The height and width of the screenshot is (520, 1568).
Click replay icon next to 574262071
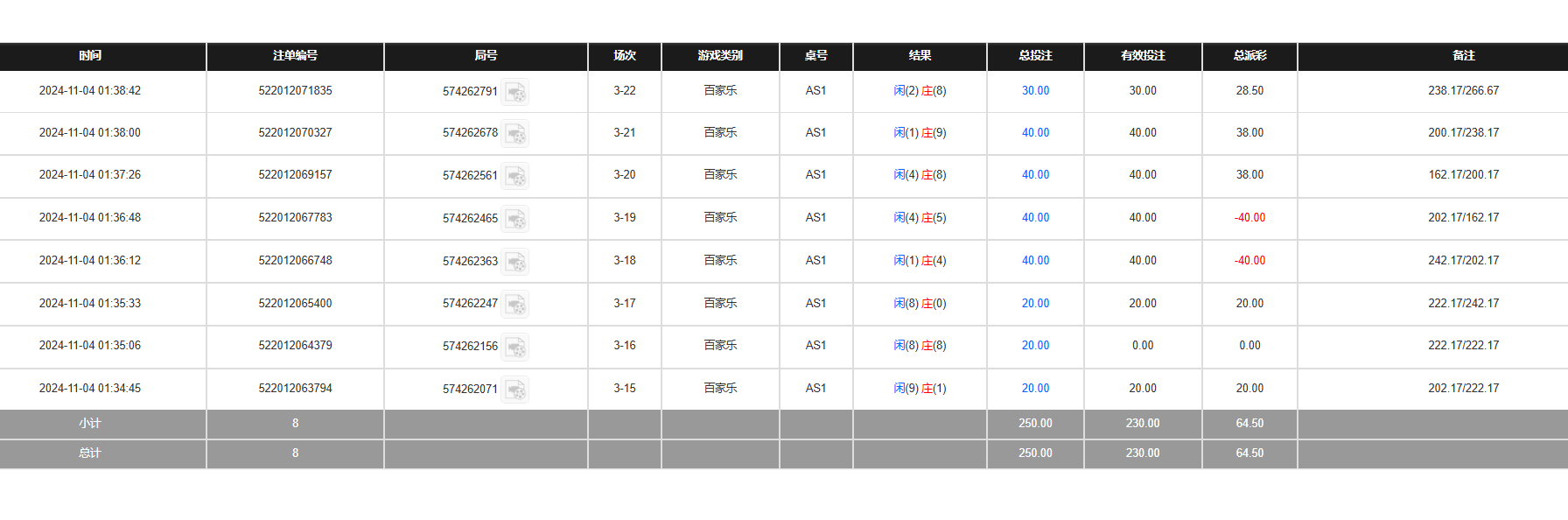click(x=514, y=390)
